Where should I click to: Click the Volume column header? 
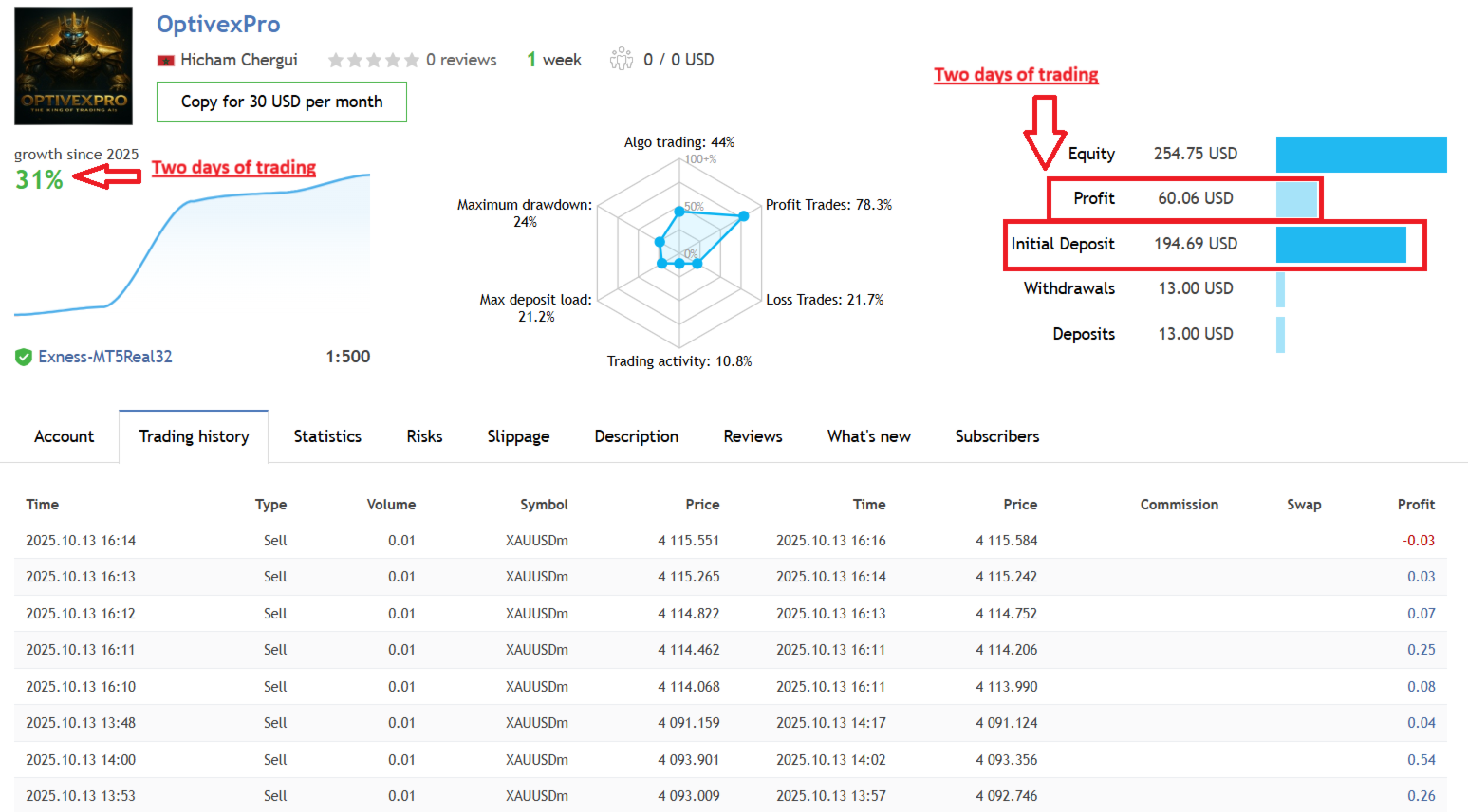point(391,505)
